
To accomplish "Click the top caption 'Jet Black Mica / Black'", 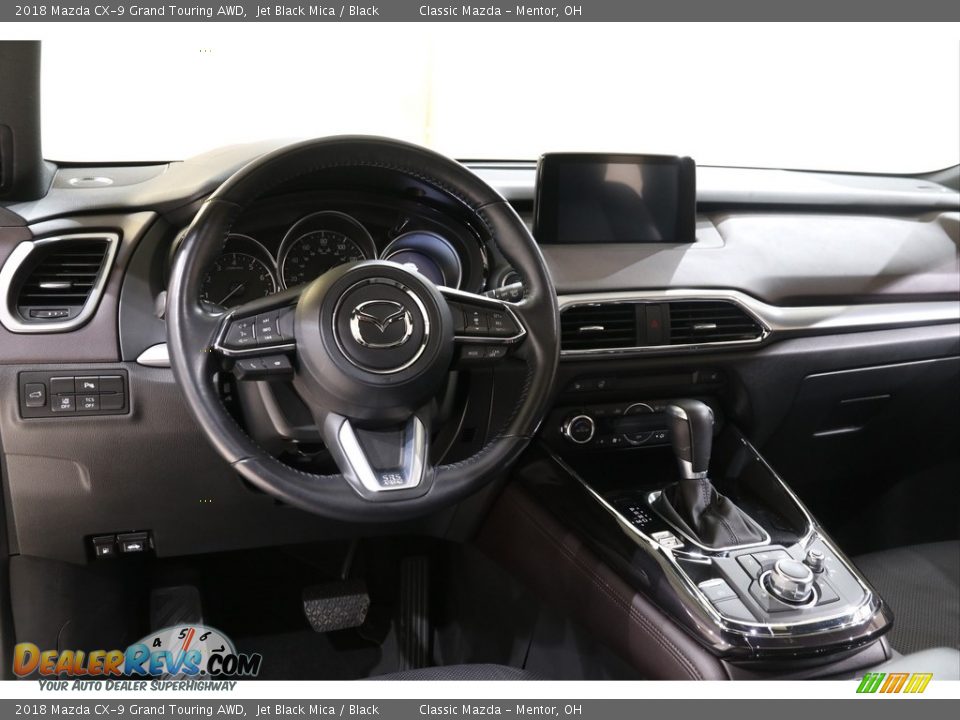I will (317, 10).
